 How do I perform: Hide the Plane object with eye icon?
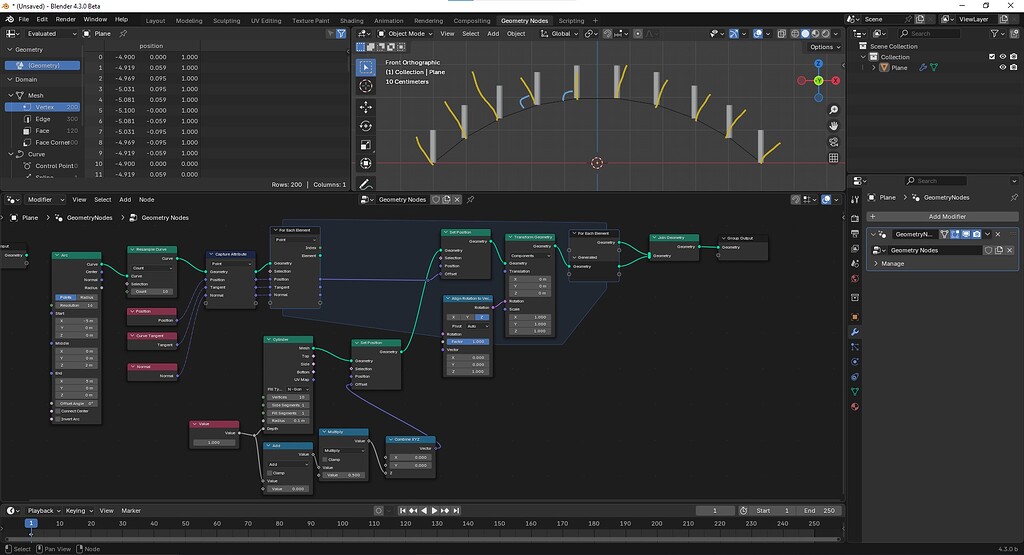pyautogui.click(x=1003, y=67)
